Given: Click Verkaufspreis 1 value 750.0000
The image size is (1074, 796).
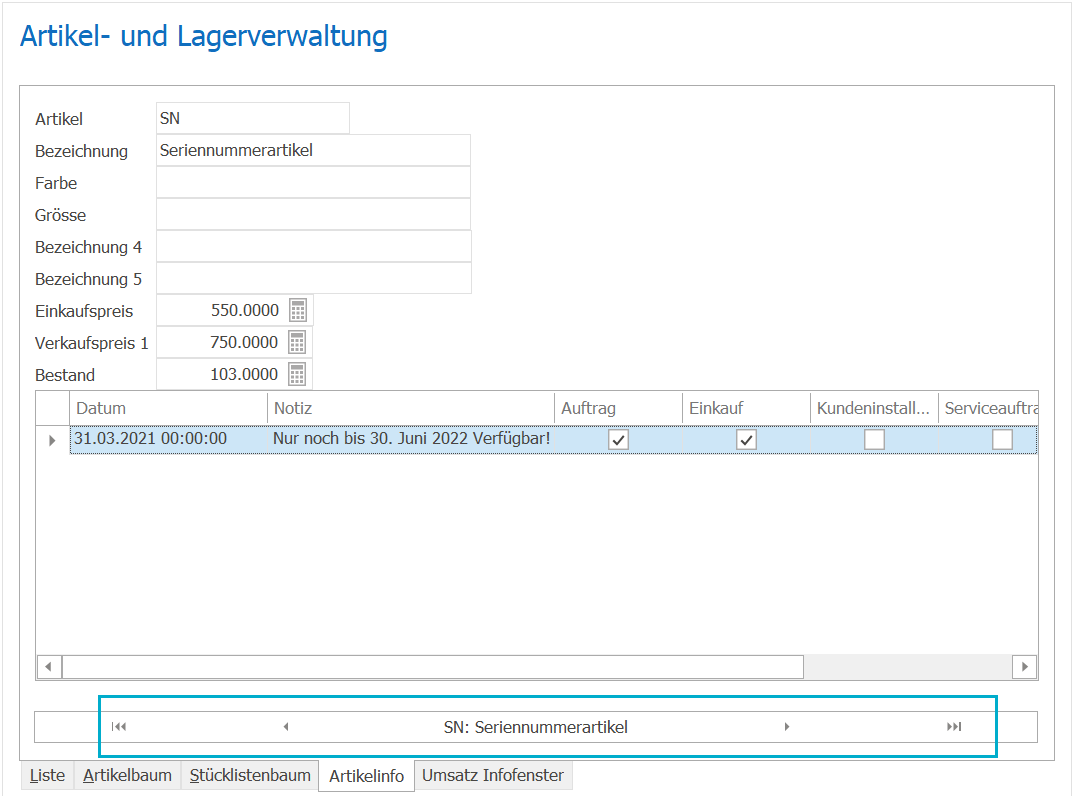Looking at the screenshot, I should tap(244, 343).
